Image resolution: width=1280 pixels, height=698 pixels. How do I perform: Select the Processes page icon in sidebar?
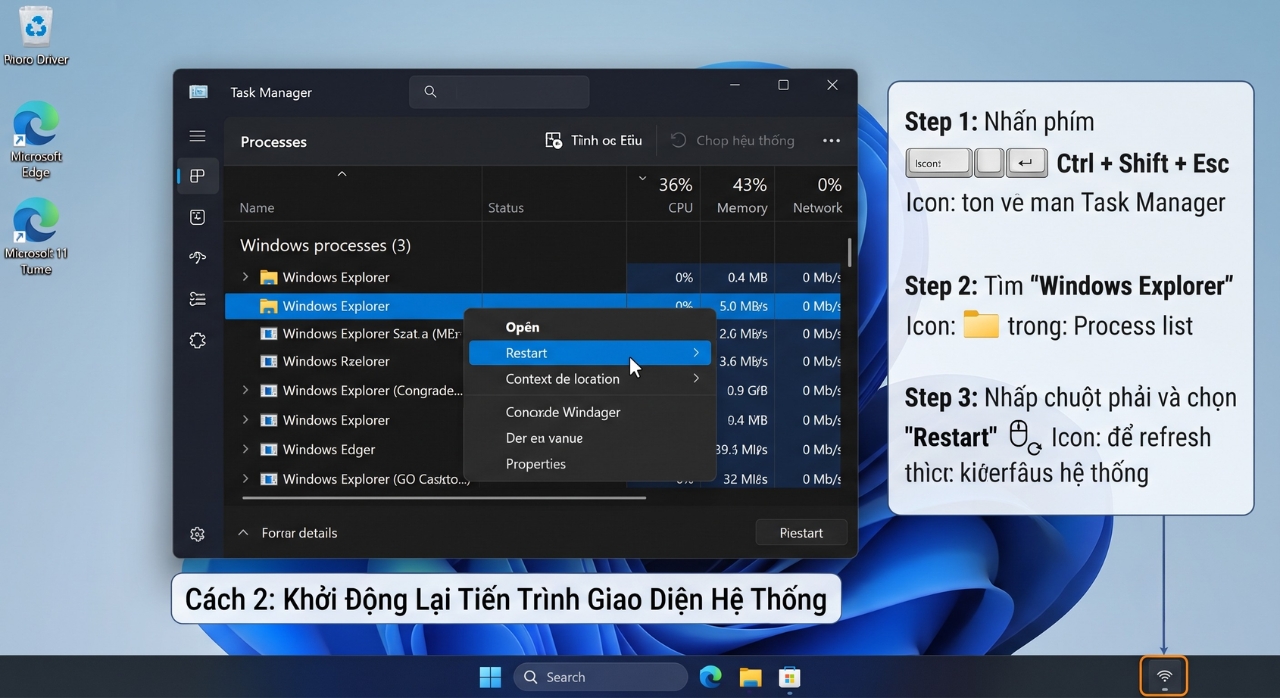tap(197, 176)
